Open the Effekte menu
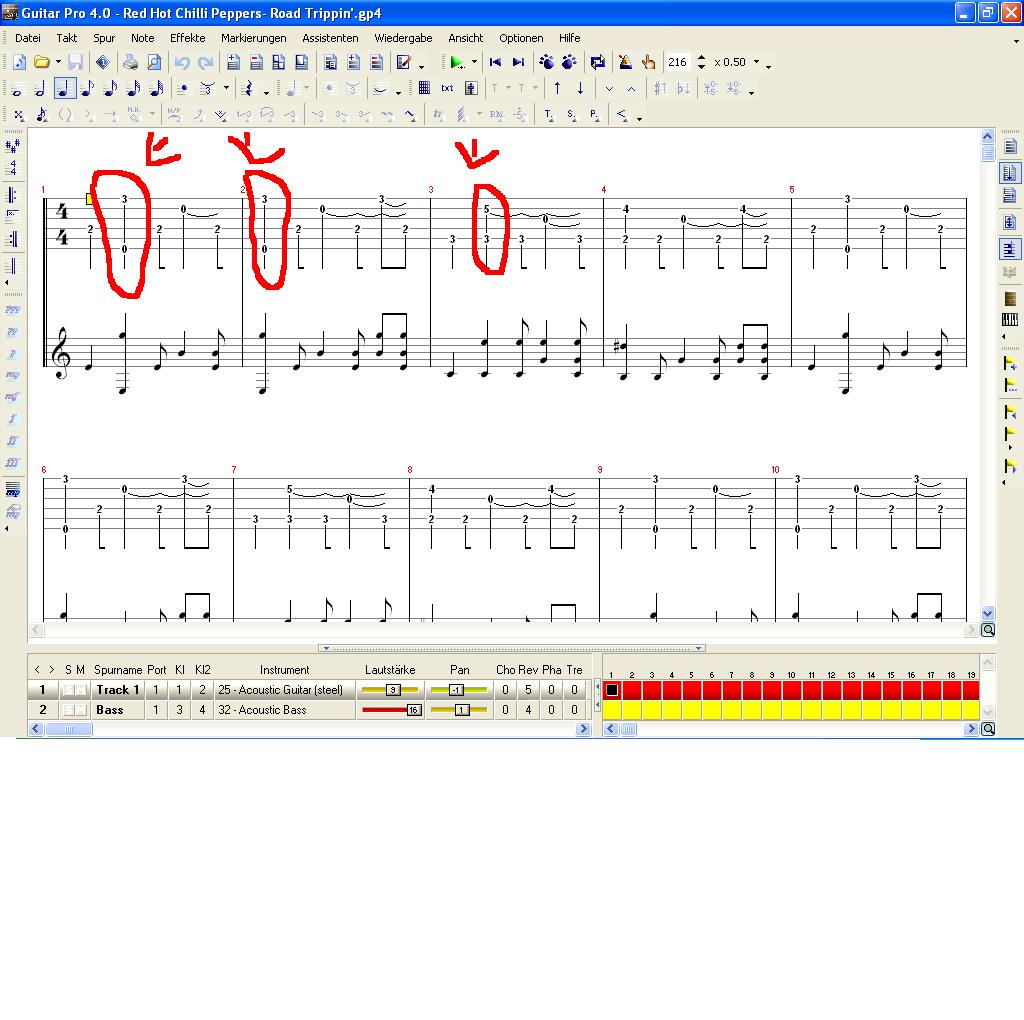The height and width of the screenshot is (1020, 1024). [187, 38]
